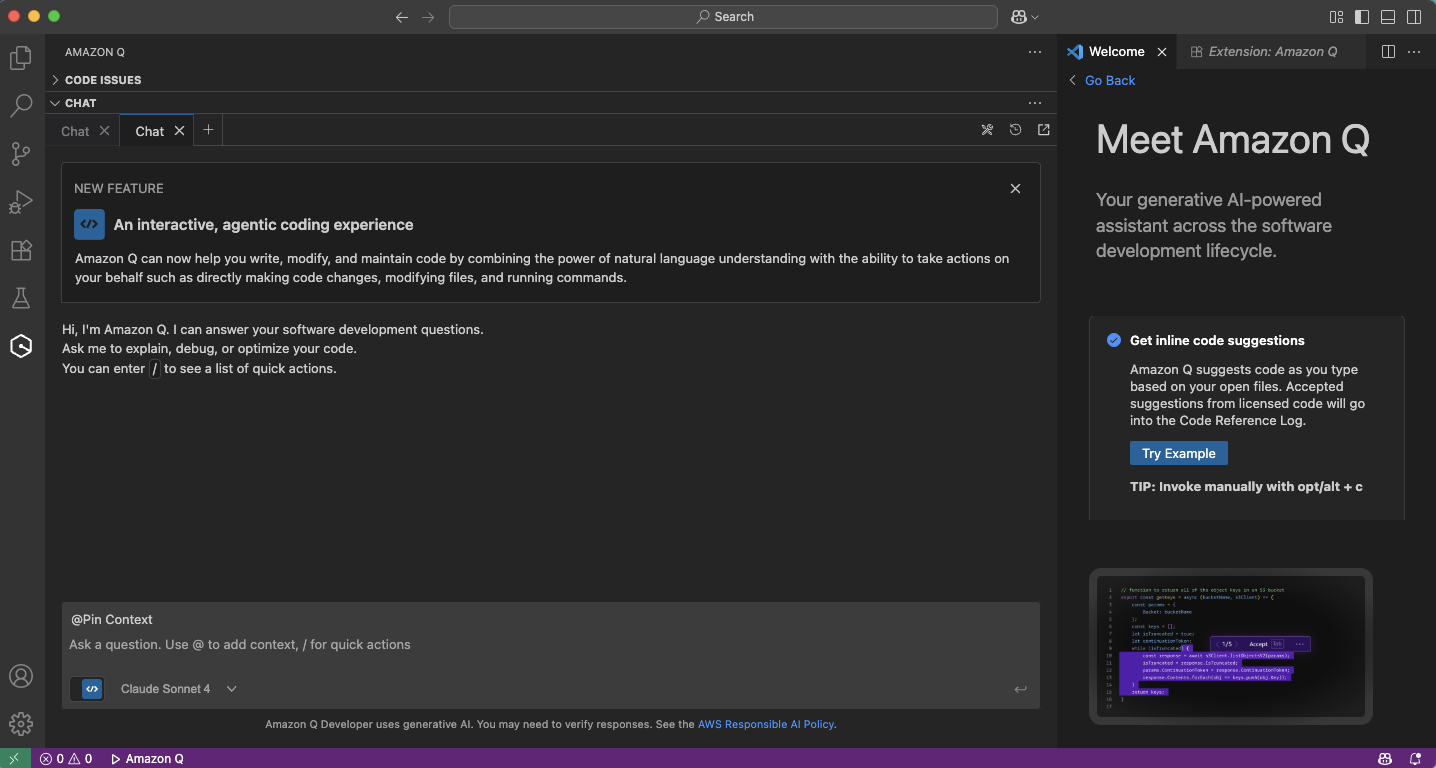The width and height of the screenshot is (1436, 768).
Task: Select the Amazon Q activity bar icon
Action: 21,346
